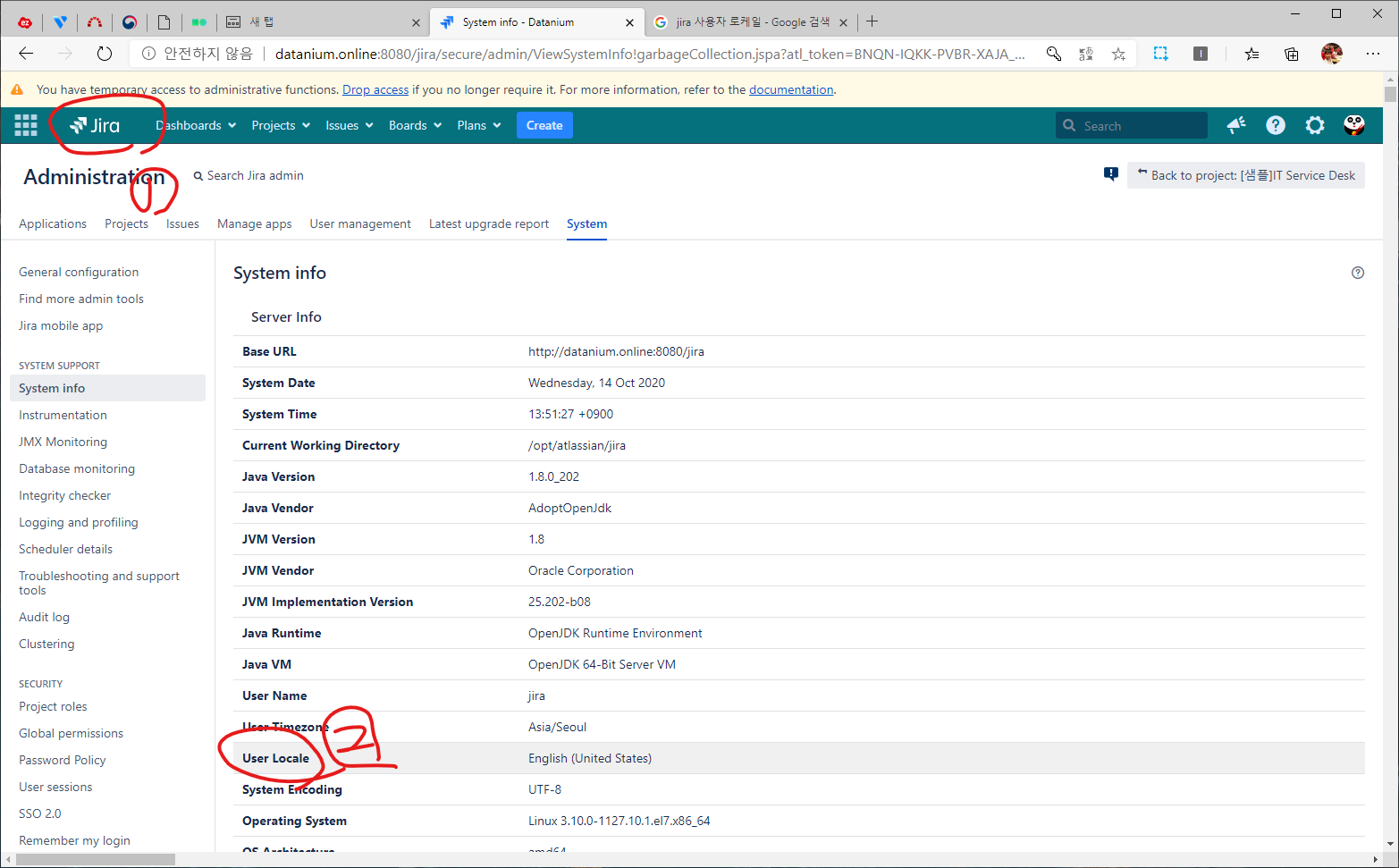Open the browser favorites list icon
Viewport: 1399px width, 868px height.
[1252, 54]
